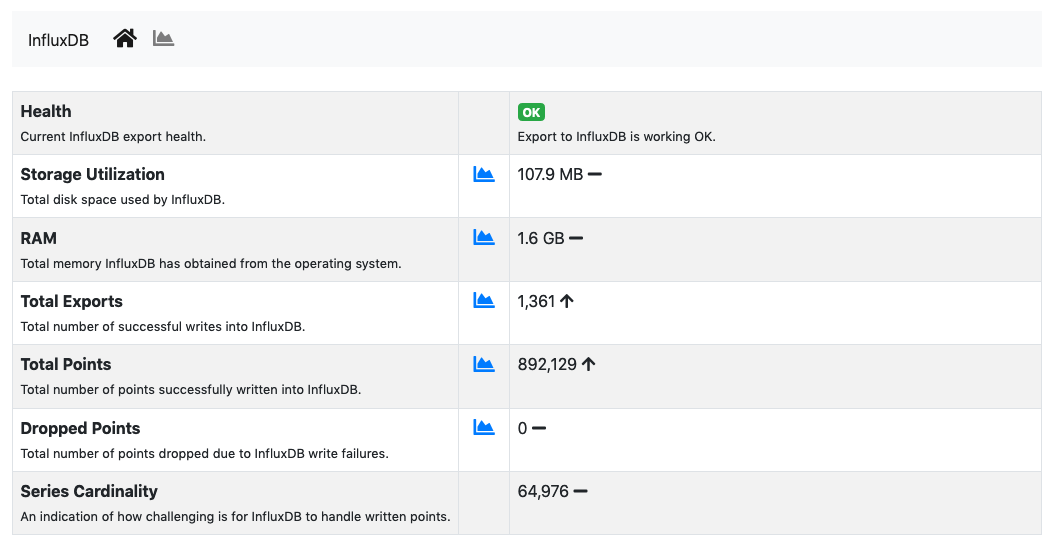Click 'Total disk space used by InfluxDB.' description
This screenshot has width=1052, height=548.
tap(122, 199)
